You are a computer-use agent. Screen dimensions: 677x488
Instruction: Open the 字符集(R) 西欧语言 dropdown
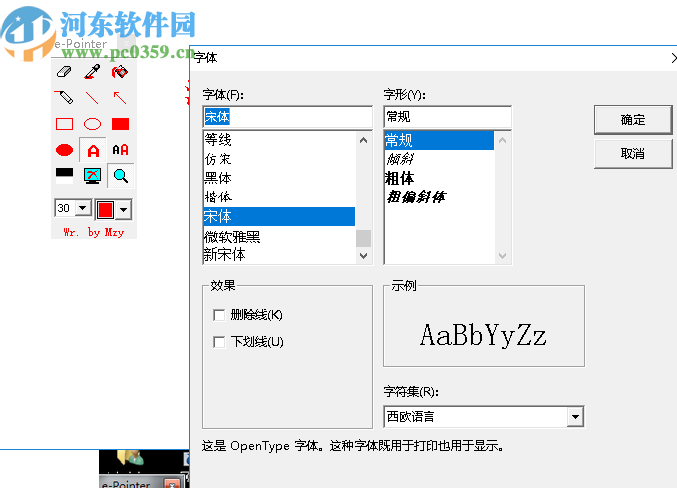point(484,417)
